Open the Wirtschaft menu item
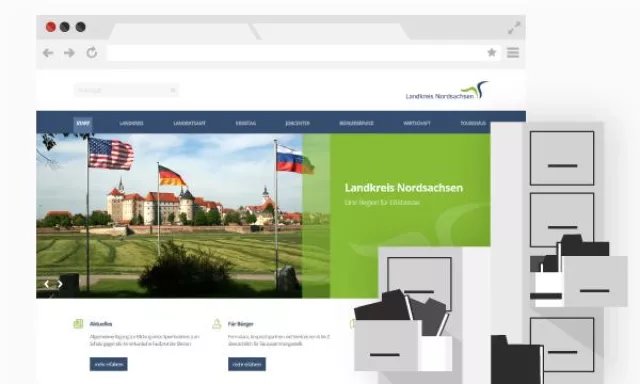Screen dimensions: 640x384 [x=417, y=123]
